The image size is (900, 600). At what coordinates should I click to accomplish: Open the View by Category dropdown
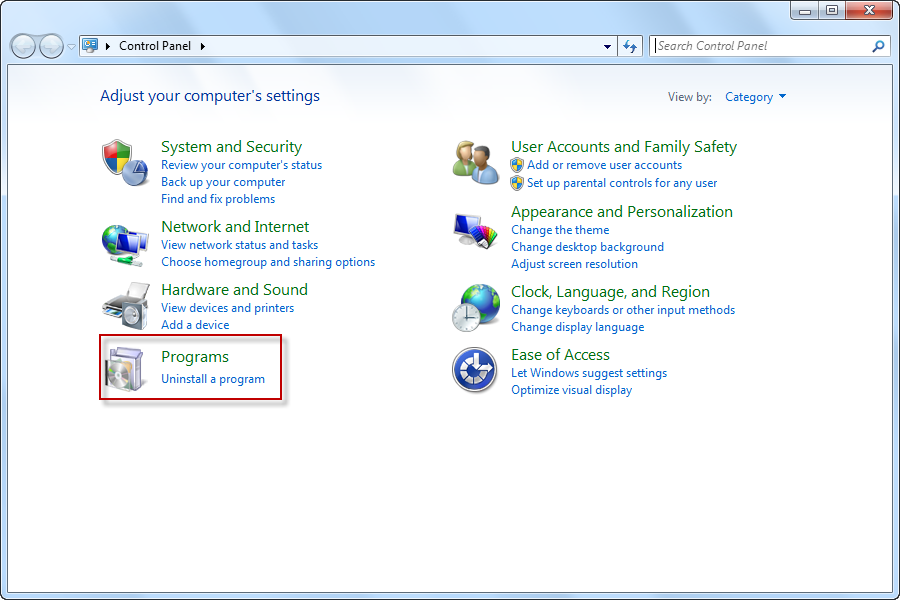(x=755, y=97)
